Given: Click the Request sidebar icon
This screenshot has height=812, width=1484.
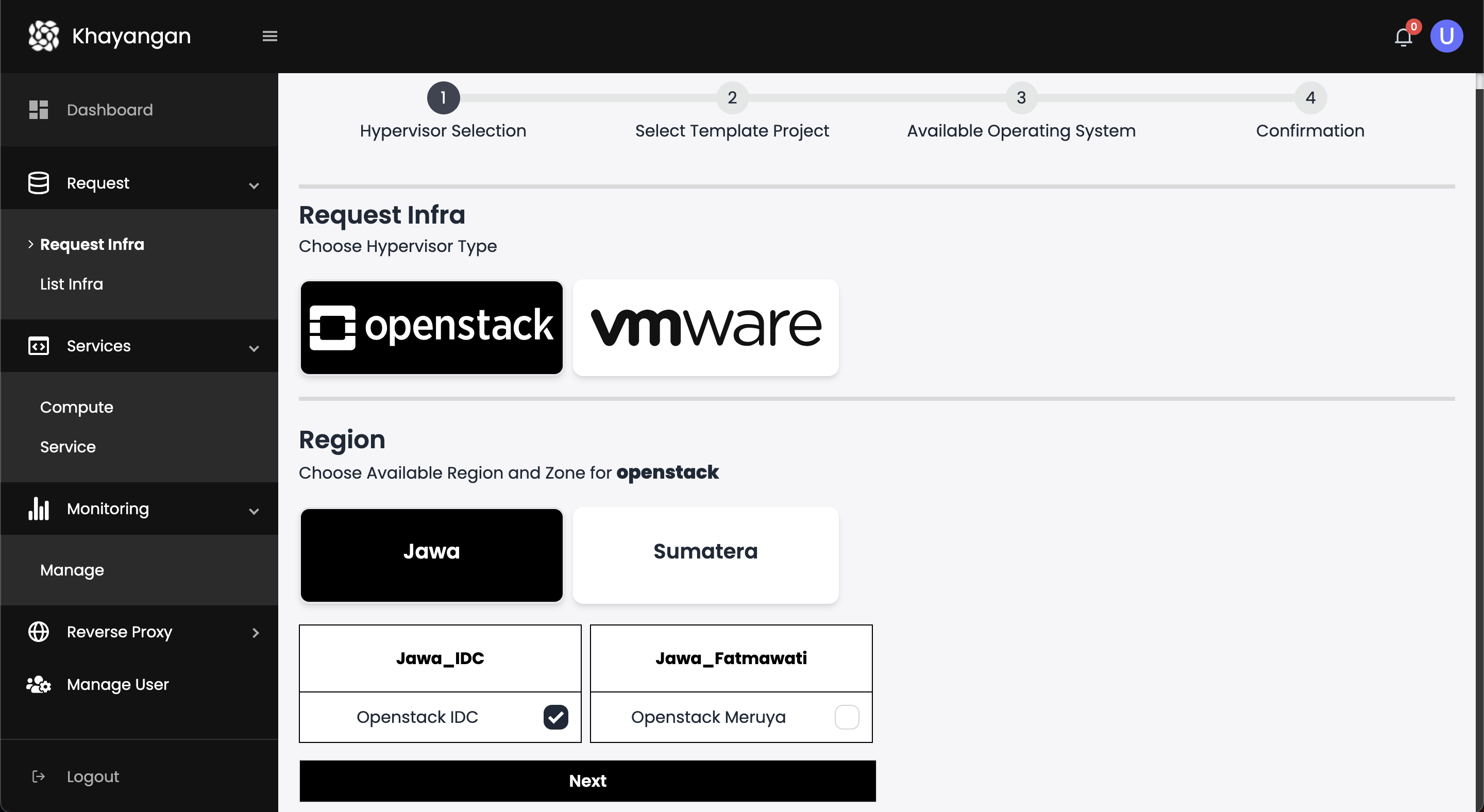Looking at the screenshot, I should point(38,182).
